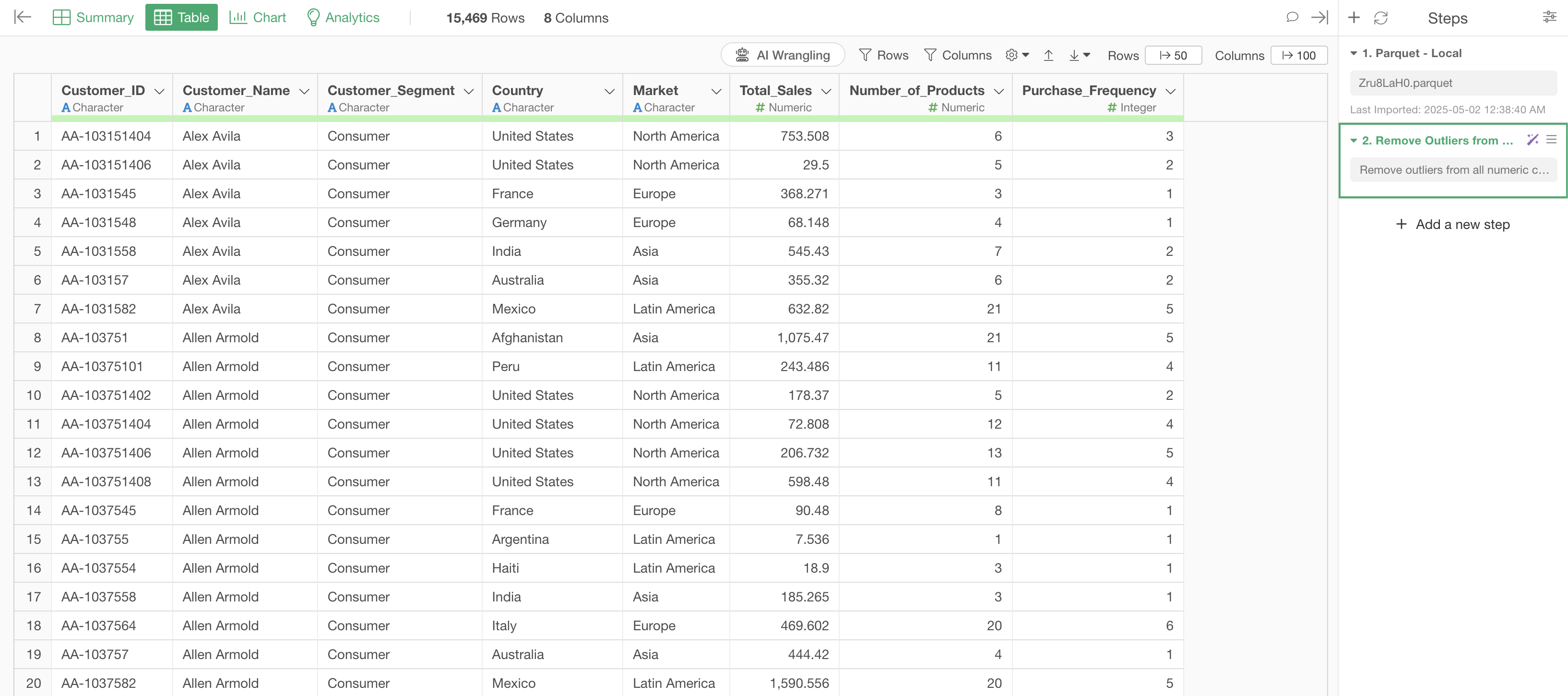1568x696 pixels.
Task: Switch to the Summary tab
Action: point(93,17)
